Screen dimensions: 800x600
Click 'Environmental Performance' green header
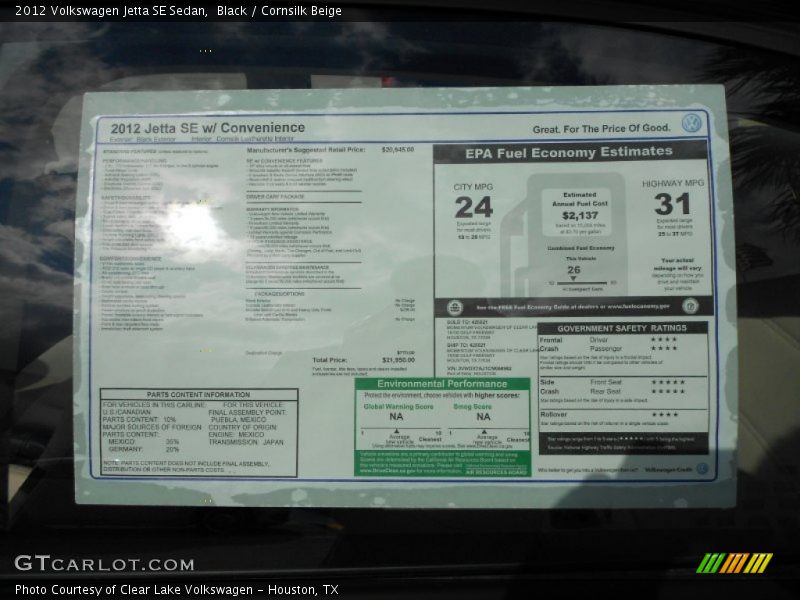click(442, 384)
